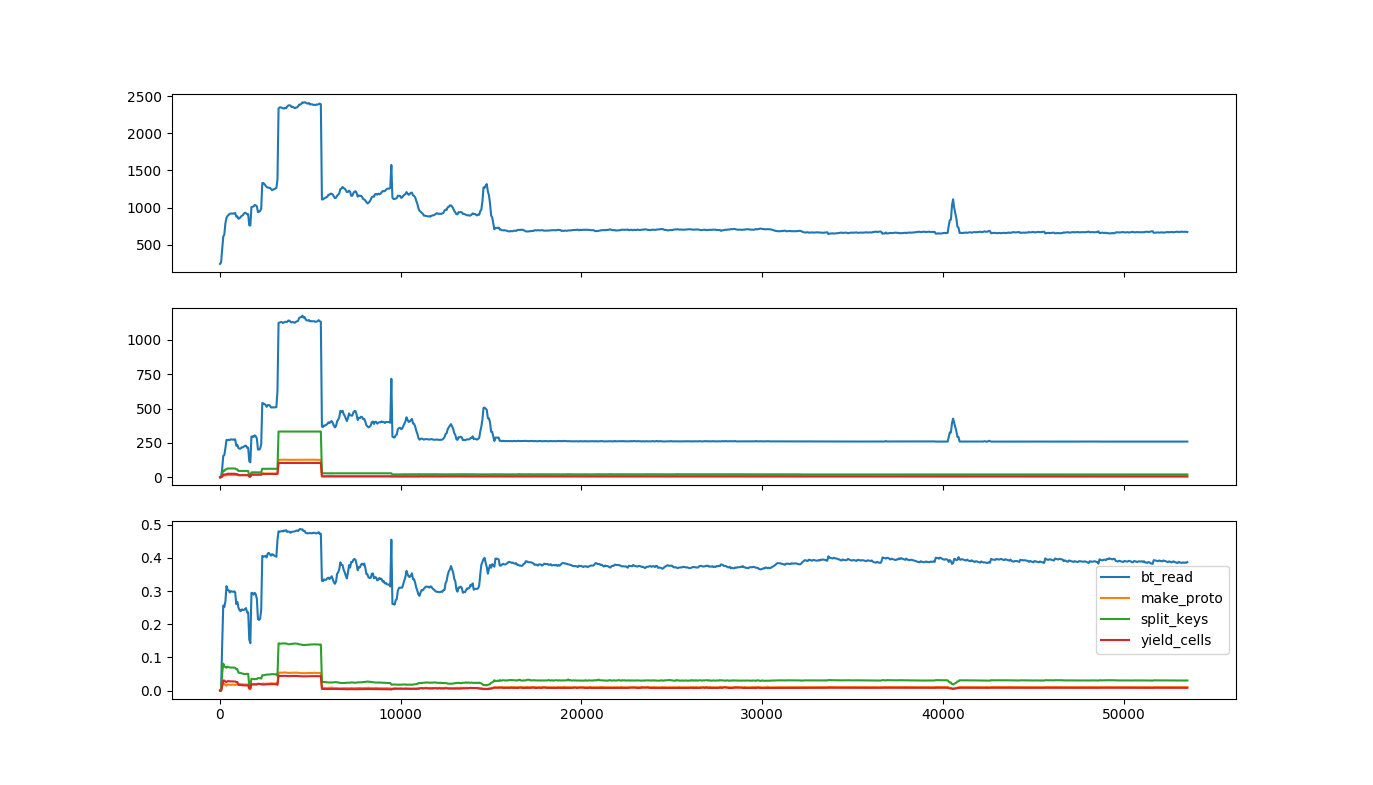
Task: Click the split_keys legend label
Action: tap(1174, 619)
